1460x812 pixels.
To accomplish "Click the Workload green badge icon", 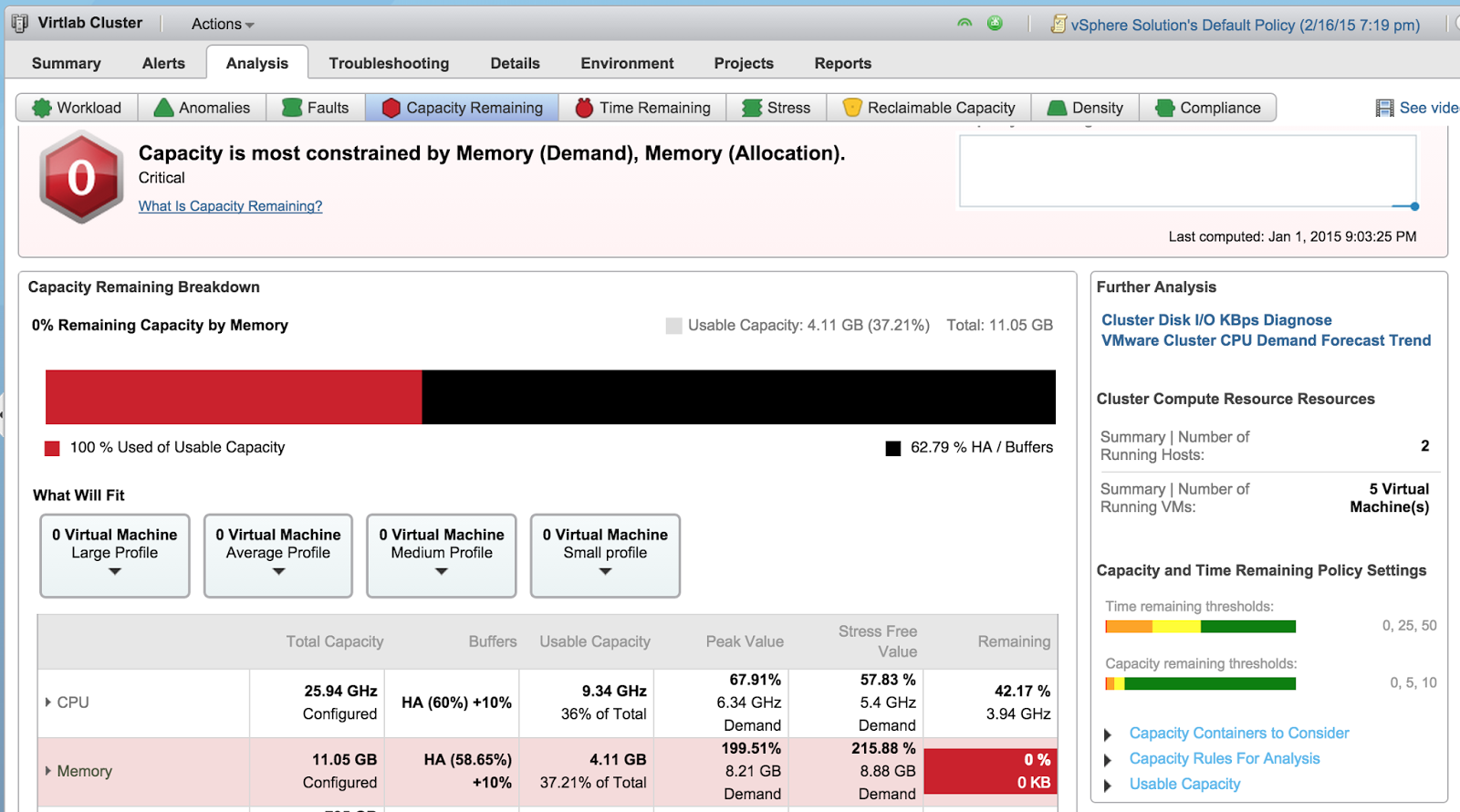I will tap(41, 108).
